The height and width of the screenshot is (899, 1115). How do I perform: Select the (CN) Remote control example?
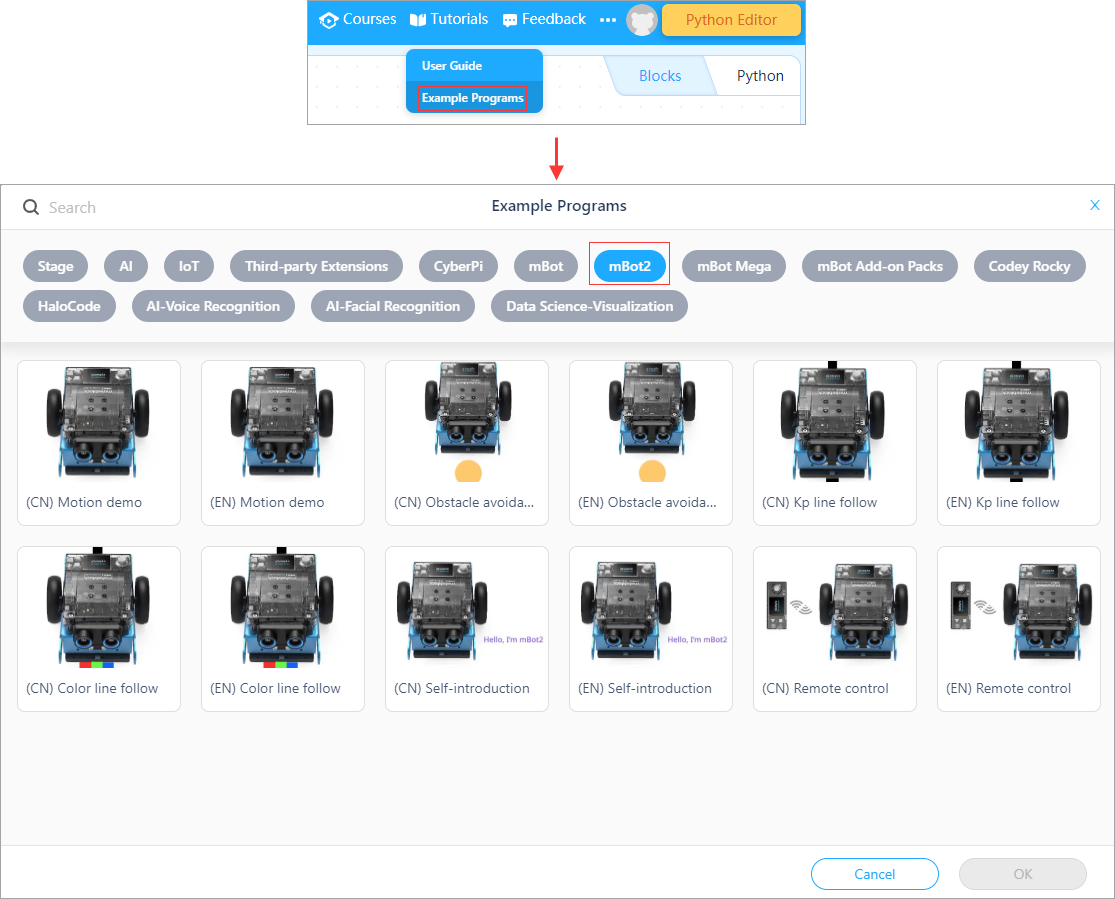pos(835,629)
